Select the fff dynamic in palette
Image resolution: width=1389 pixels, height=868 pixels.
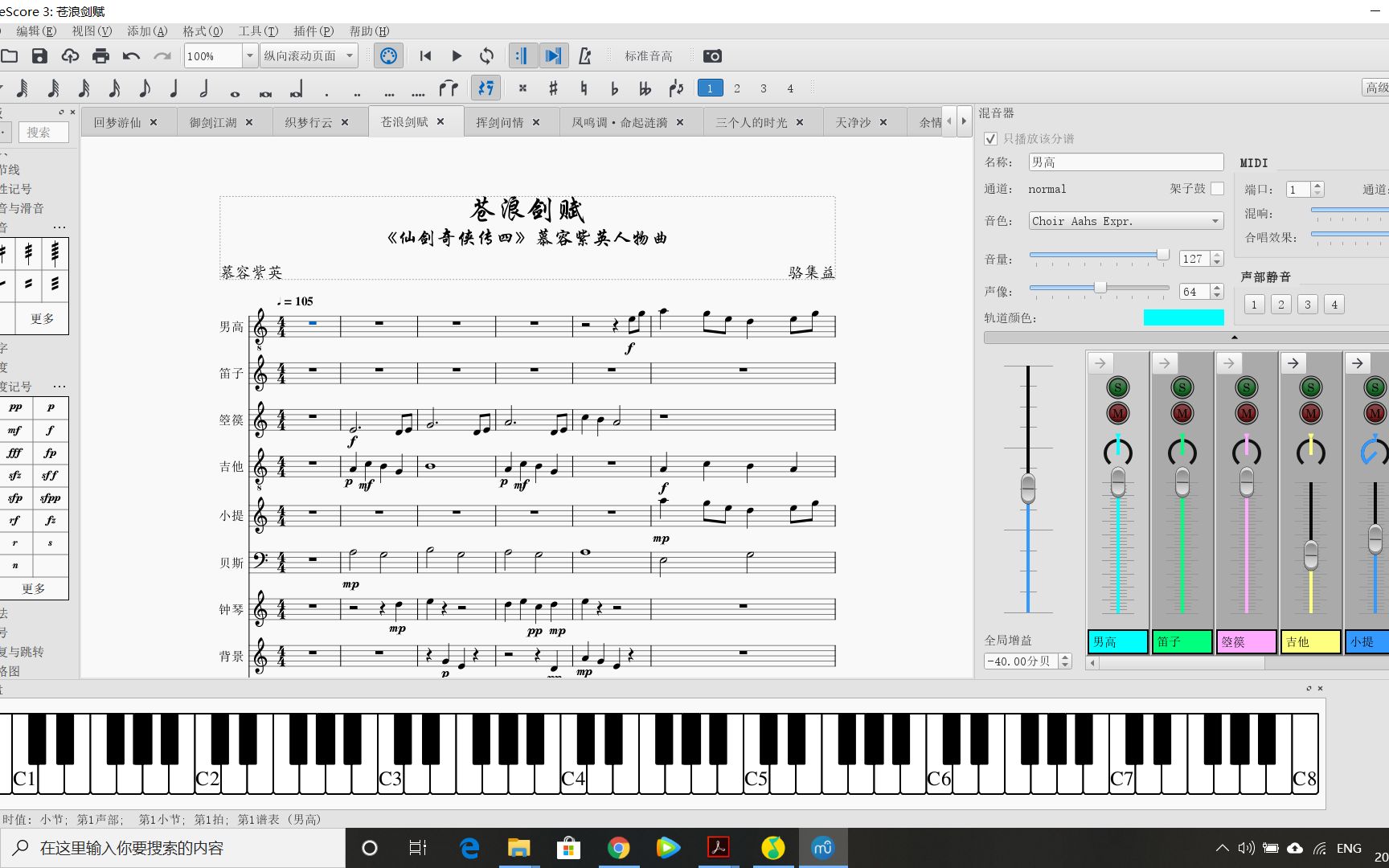(x=15, y=452)
